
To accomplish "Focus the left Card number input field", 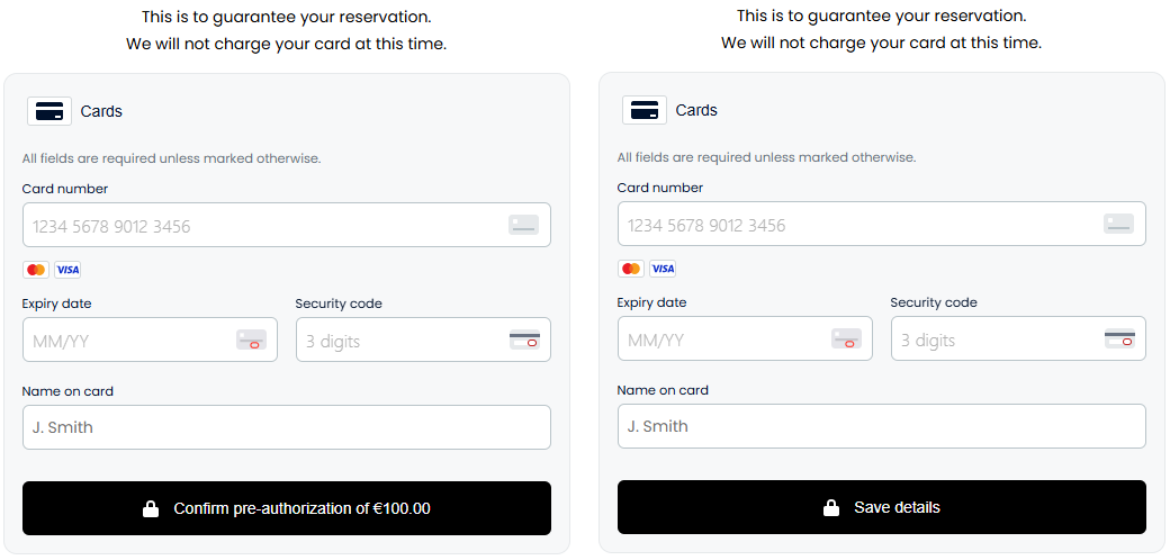I will pos(287,225).
